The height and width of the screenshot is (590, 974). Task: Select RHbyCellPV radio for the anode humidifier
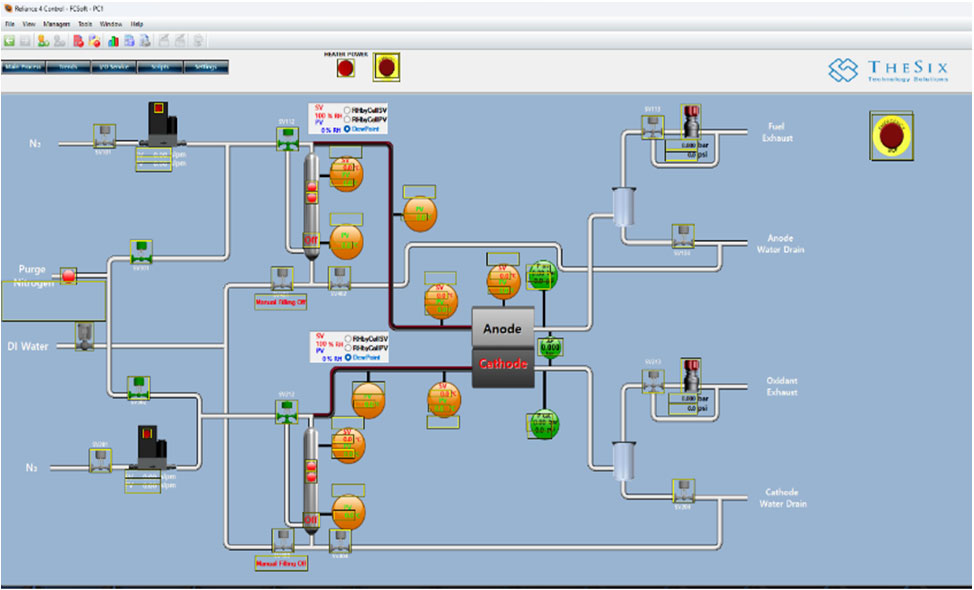(347, 120)
